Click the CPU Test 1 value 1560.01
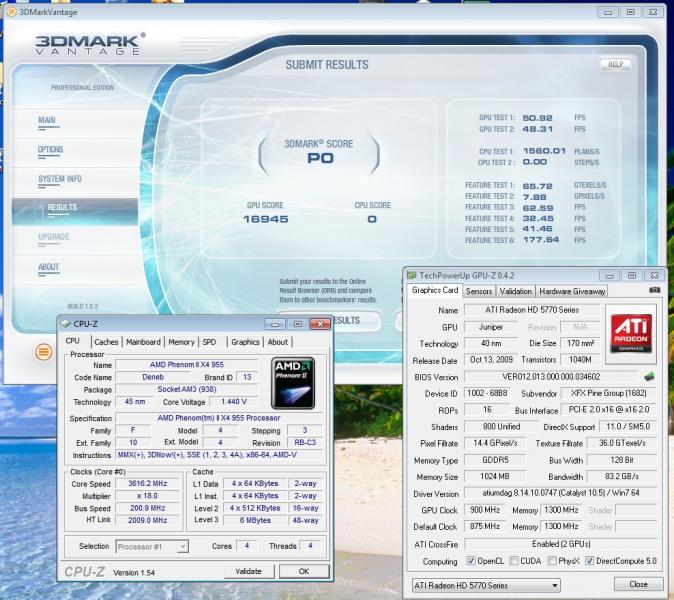Viewport: 674px width, 600px height. coord(544,151)
